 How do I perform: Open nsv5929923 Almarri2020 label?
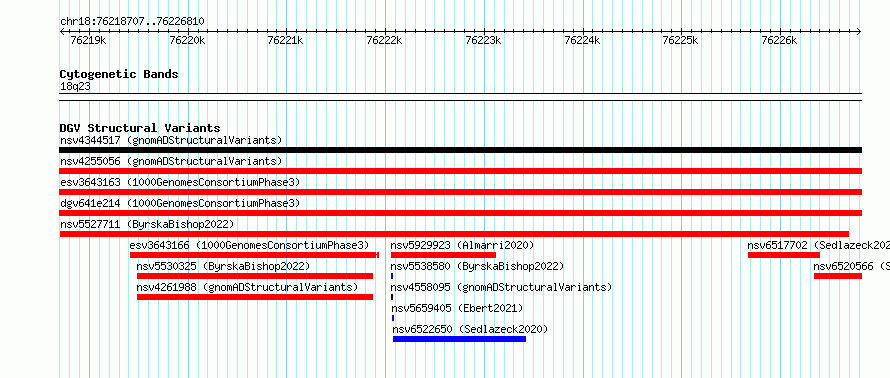click(462, 245)
